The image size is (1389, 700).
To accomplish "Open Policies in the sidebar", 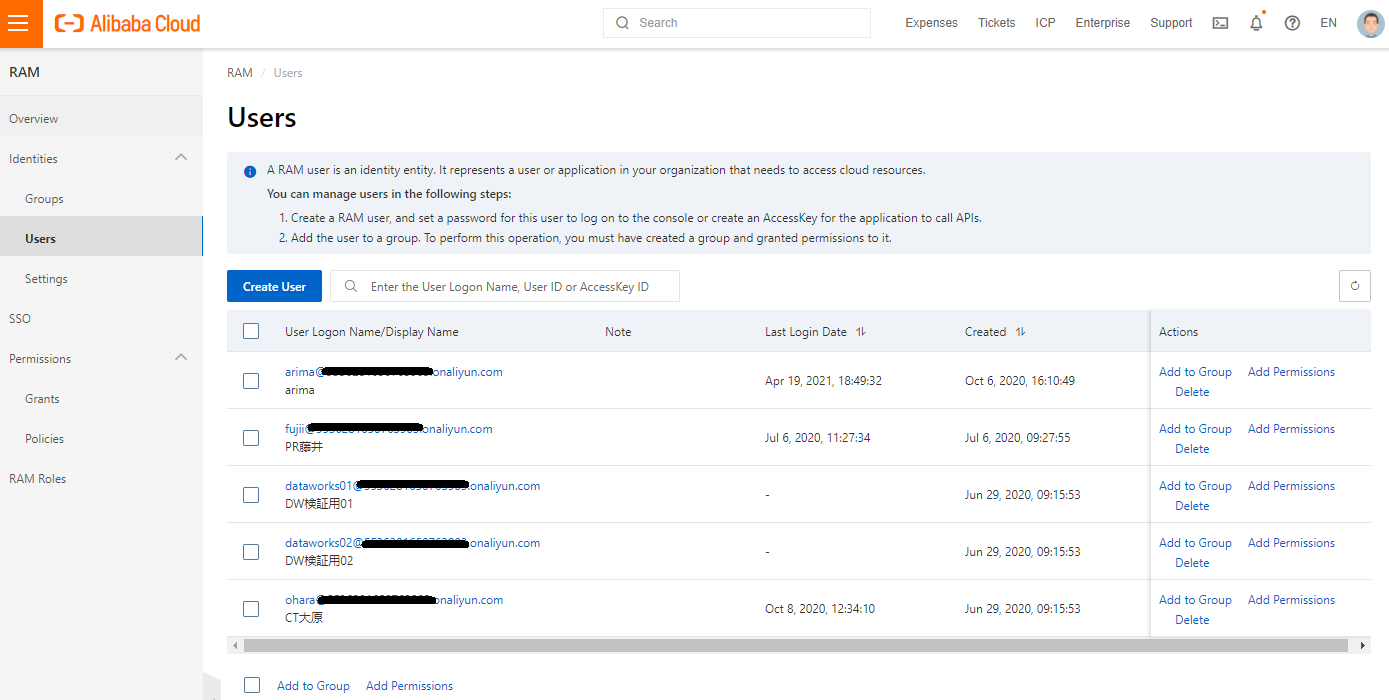I will tap(101, 439).
